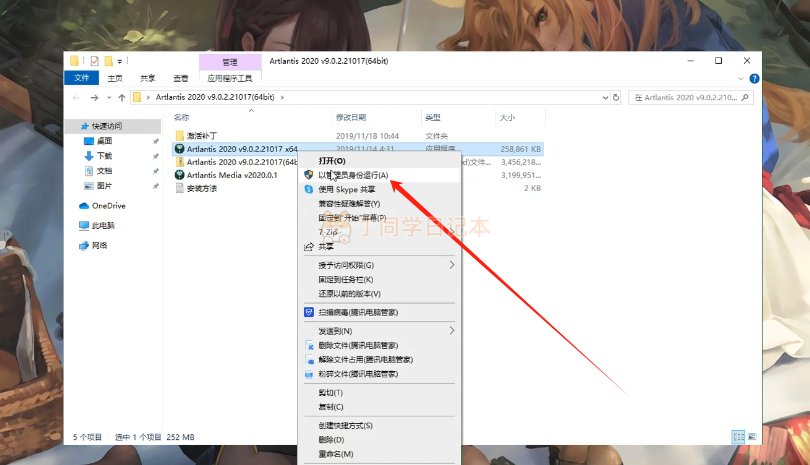The image size is (810, 465).
Task: Select the 激活补丁 folder
Action: (x=201, y=136)
